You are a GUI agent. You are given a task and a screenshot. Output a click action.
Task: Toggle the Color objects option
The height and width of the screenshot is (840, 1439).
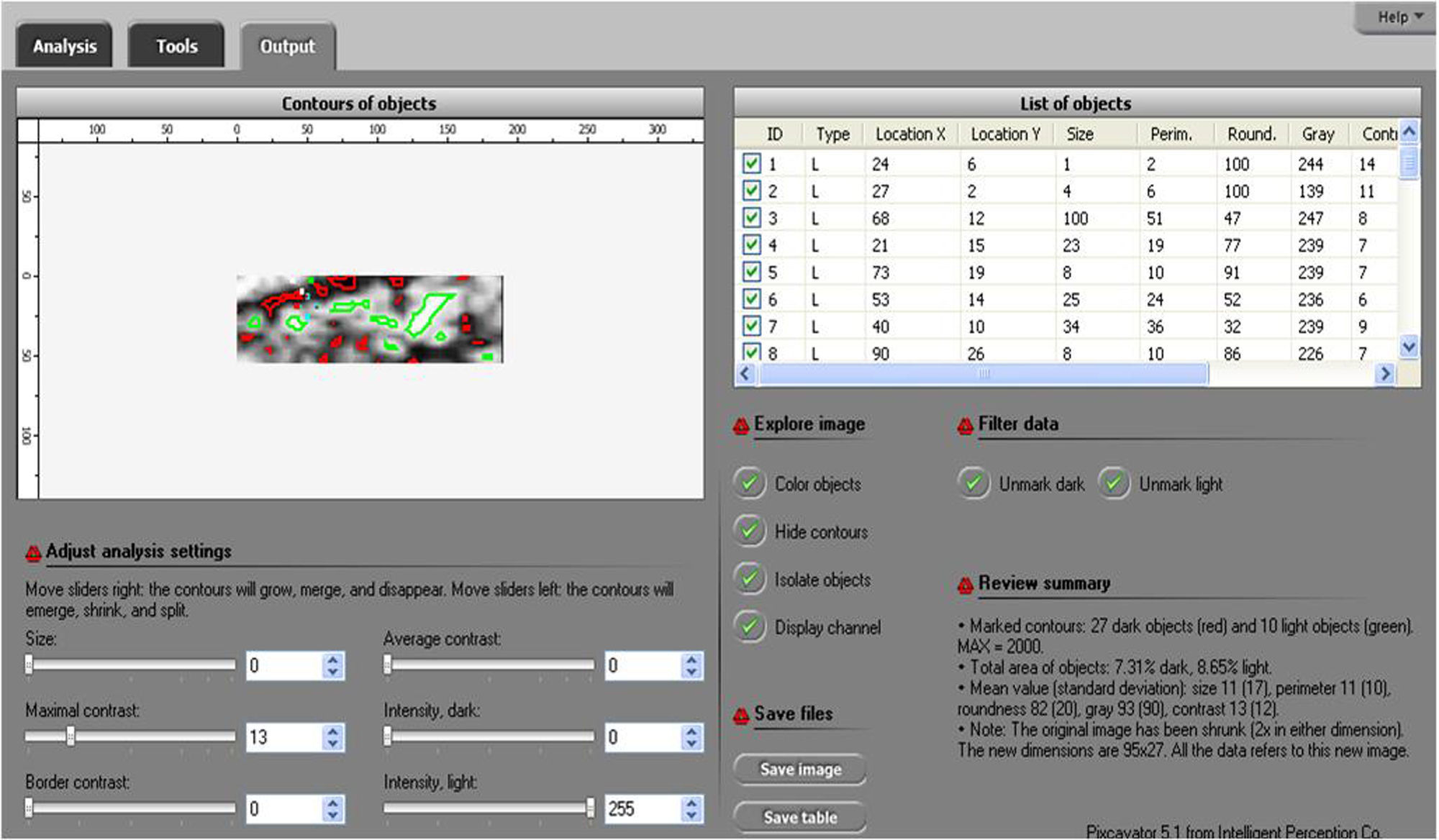[x=750, y=483]
